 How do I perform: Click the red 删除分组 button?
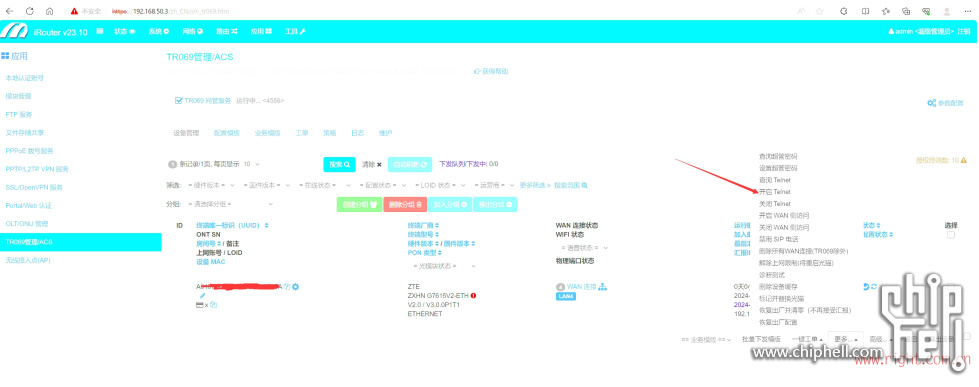pyautogui.click(x=405, y=204)
